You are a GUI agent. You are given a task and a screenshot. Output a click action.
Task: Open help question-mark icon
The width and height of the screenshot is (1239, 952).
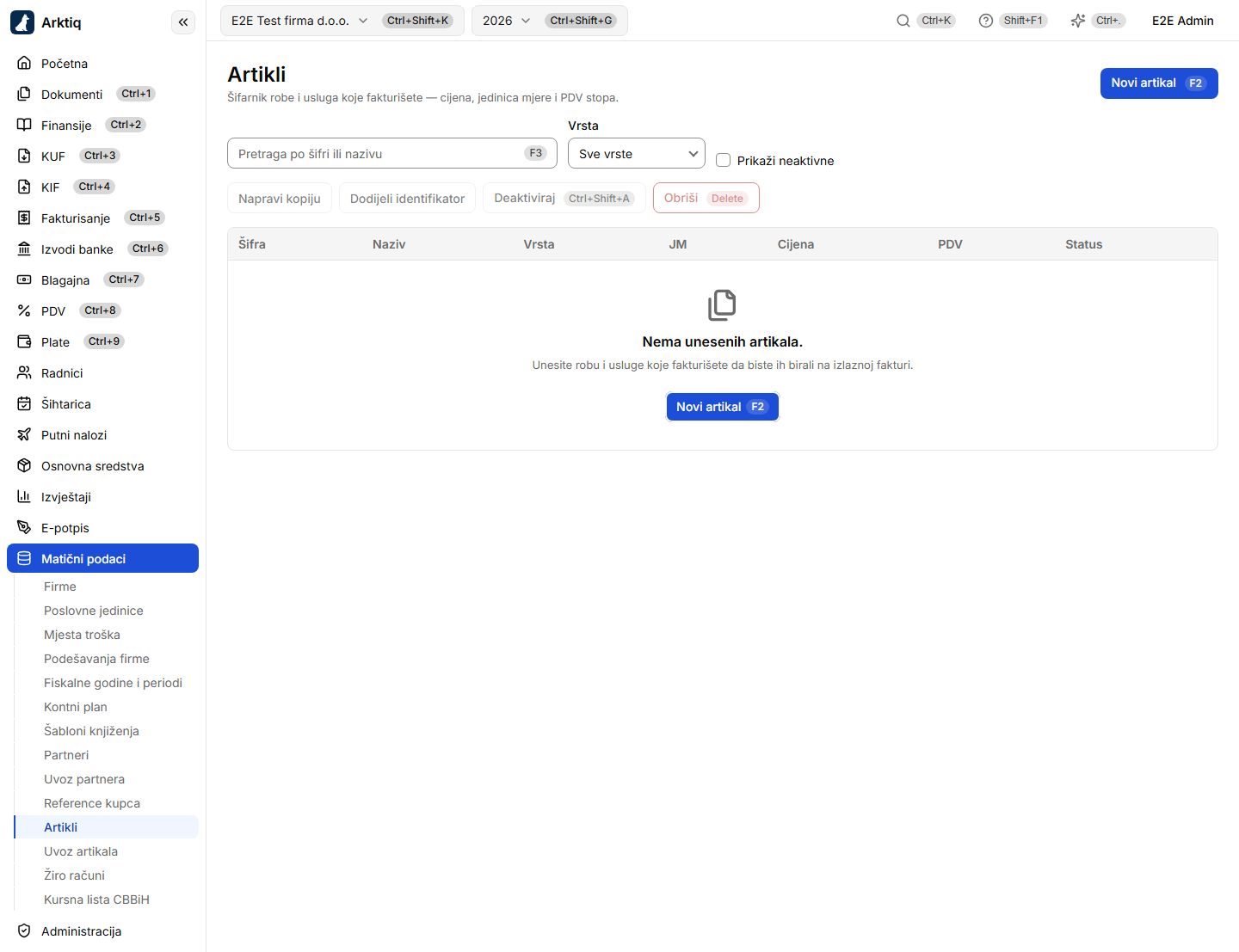coord(986,21)
